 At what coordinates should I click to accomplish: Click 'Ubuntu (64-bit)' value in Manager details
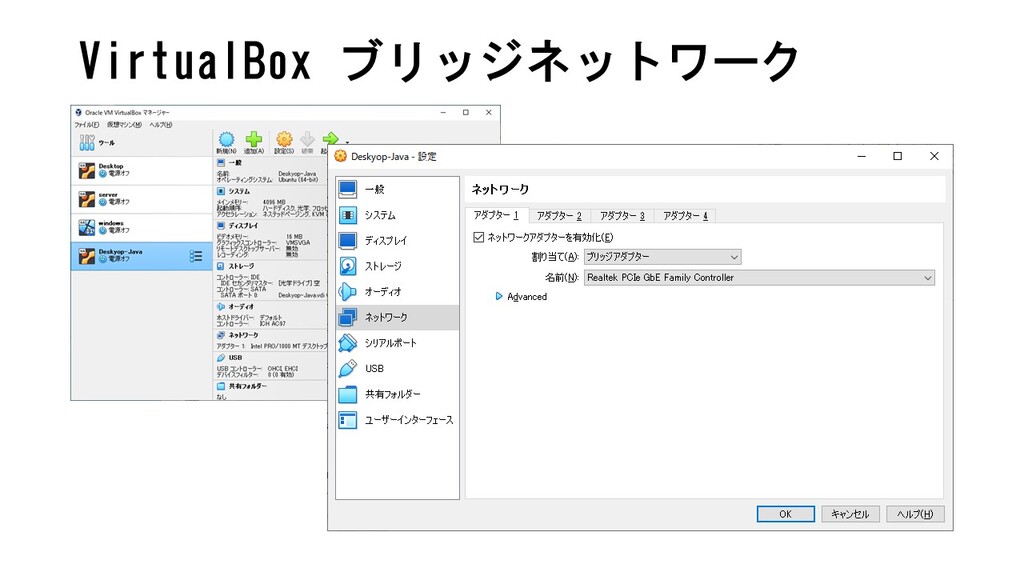[x=298, y=180]
